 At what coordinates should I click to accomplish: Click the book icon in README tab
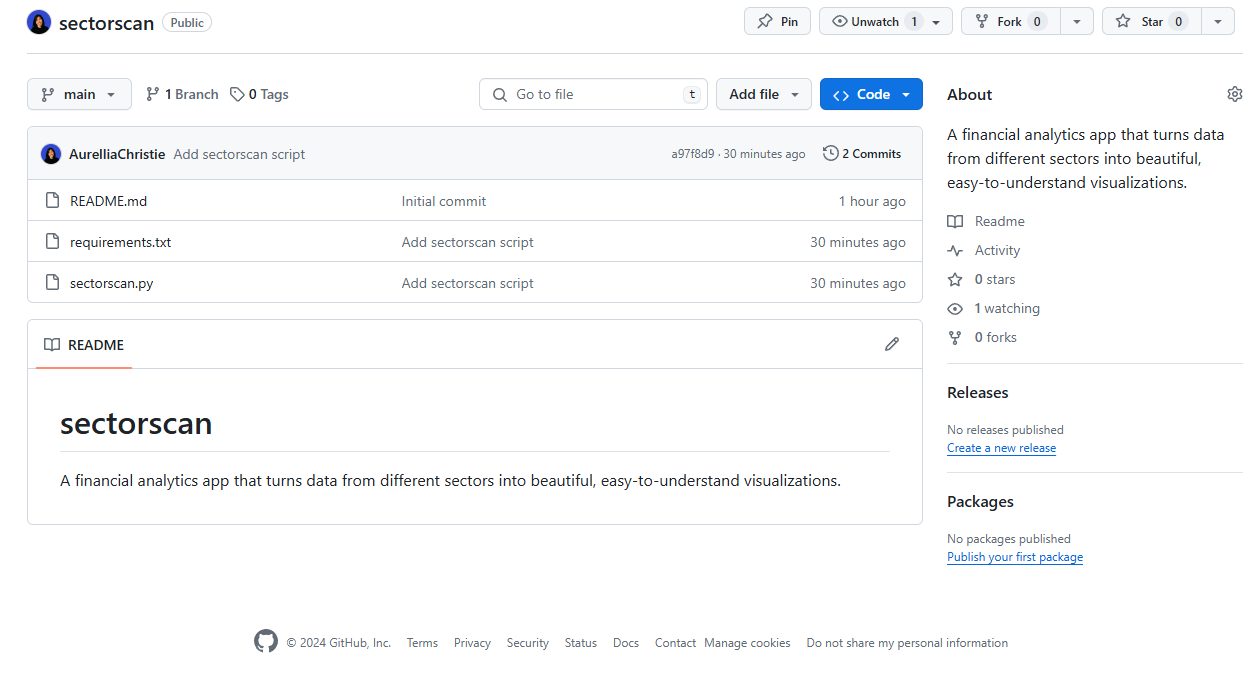(52, 345)
